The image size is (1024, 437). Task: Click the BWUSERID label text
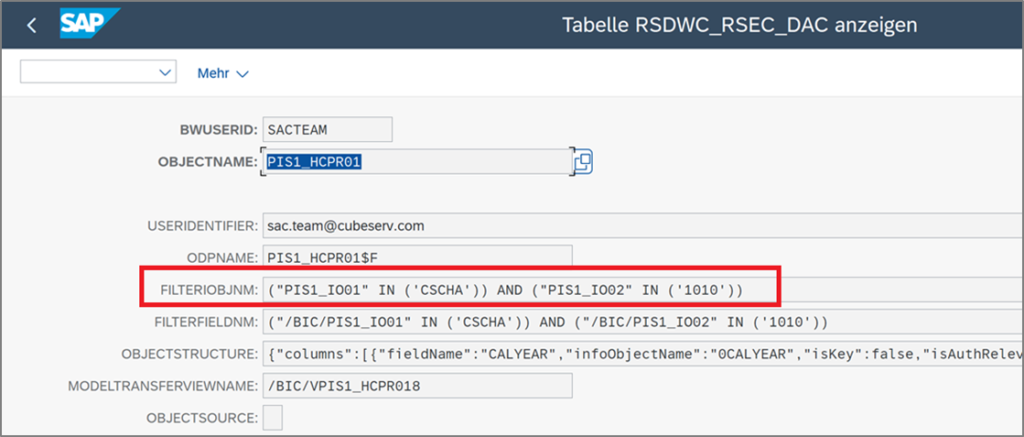coord(218,130)
